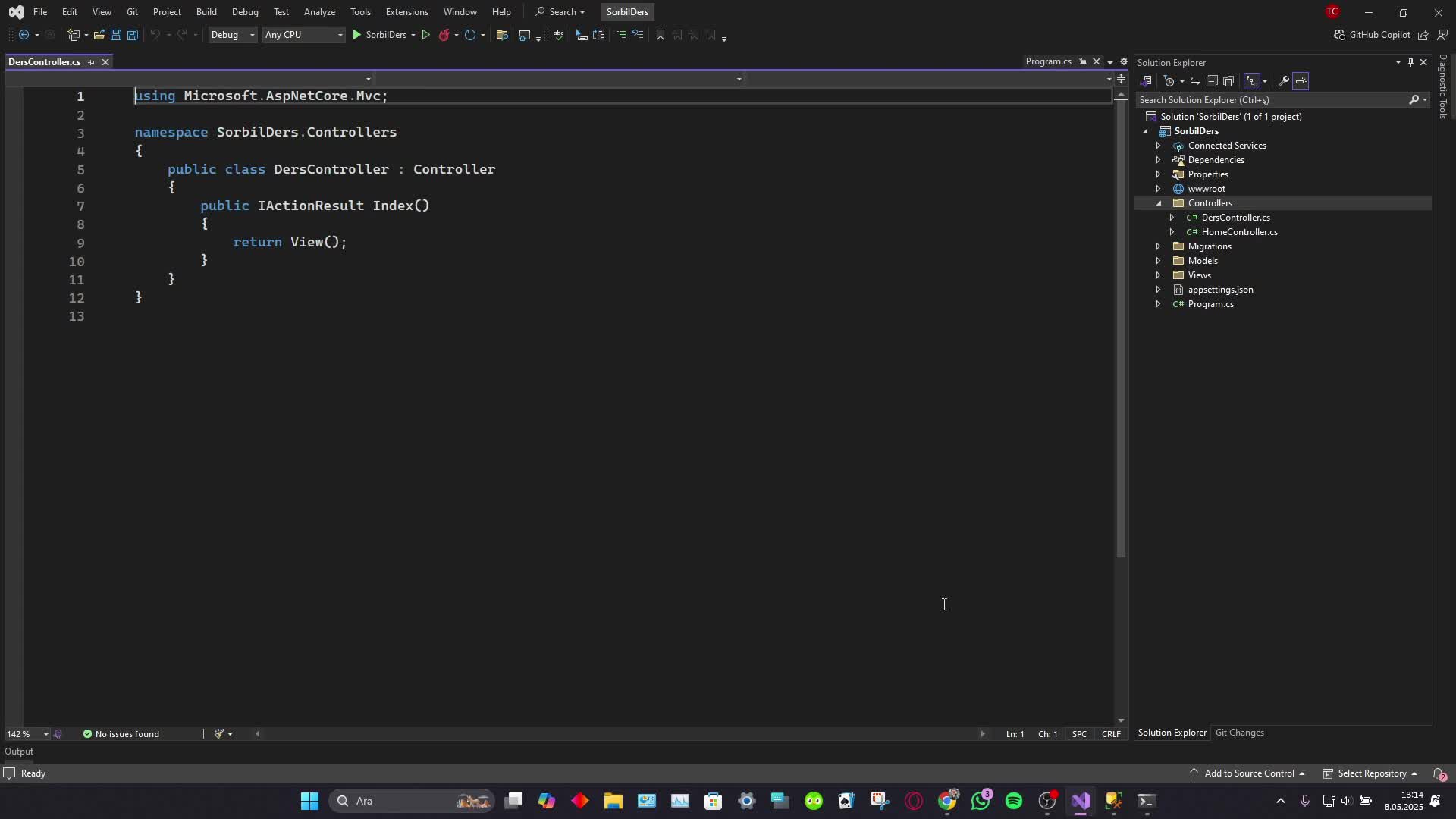This screenshot has width=1456, height=819.
Task: Save the current file with Save icon
Action: [115, 35]
